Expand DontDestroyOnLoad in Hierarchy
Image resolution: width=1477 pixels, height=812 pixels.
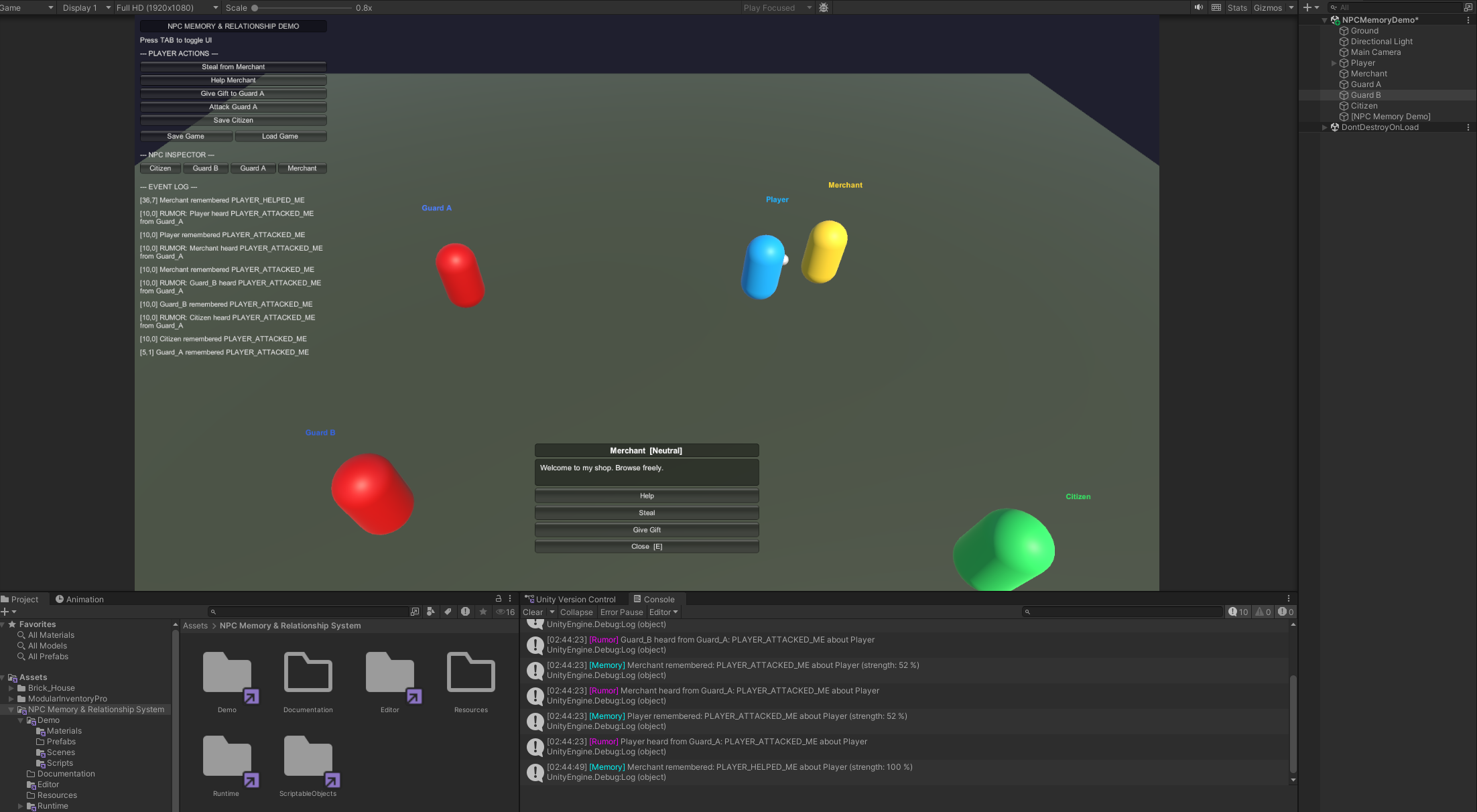coord(1324,127)
